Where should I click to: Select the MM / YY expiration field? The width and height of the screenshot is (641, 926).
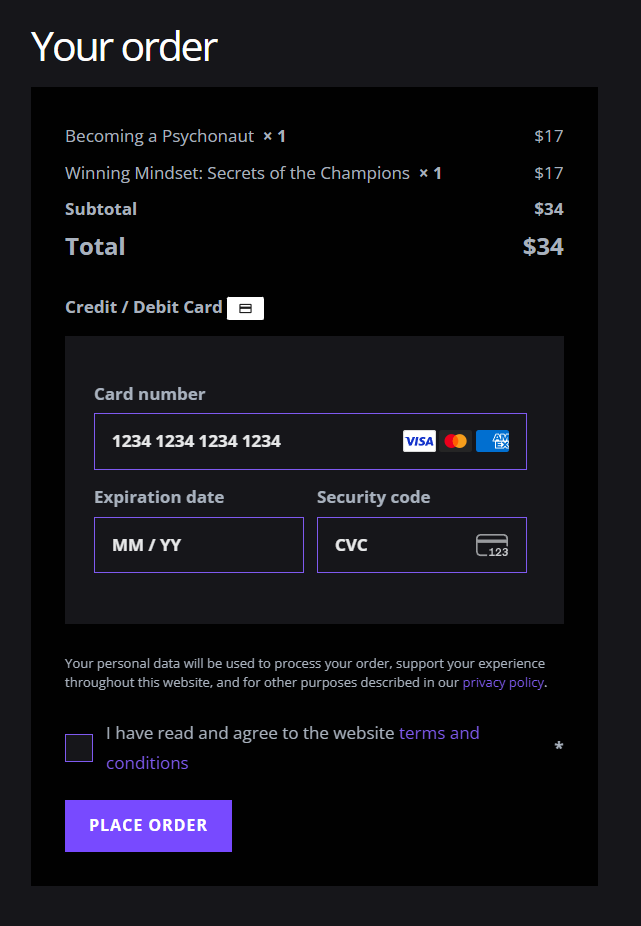[199, 545]
